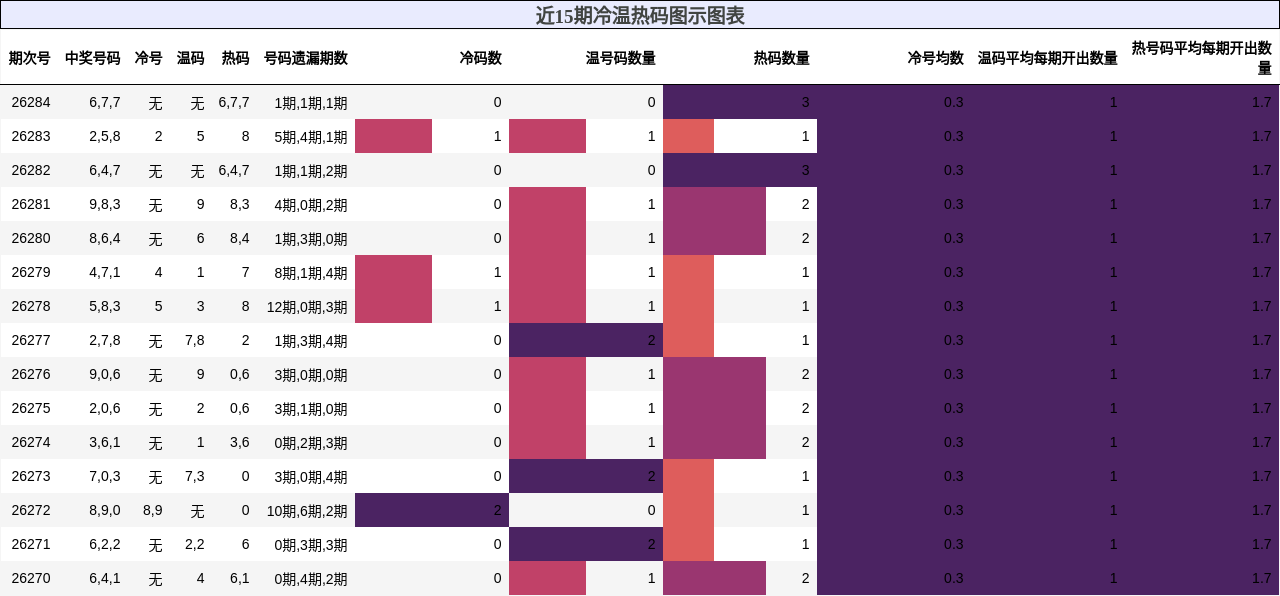Click omission cell 8期,1期,4期
The image size is (1280, 596).
(x=311, y=272)
